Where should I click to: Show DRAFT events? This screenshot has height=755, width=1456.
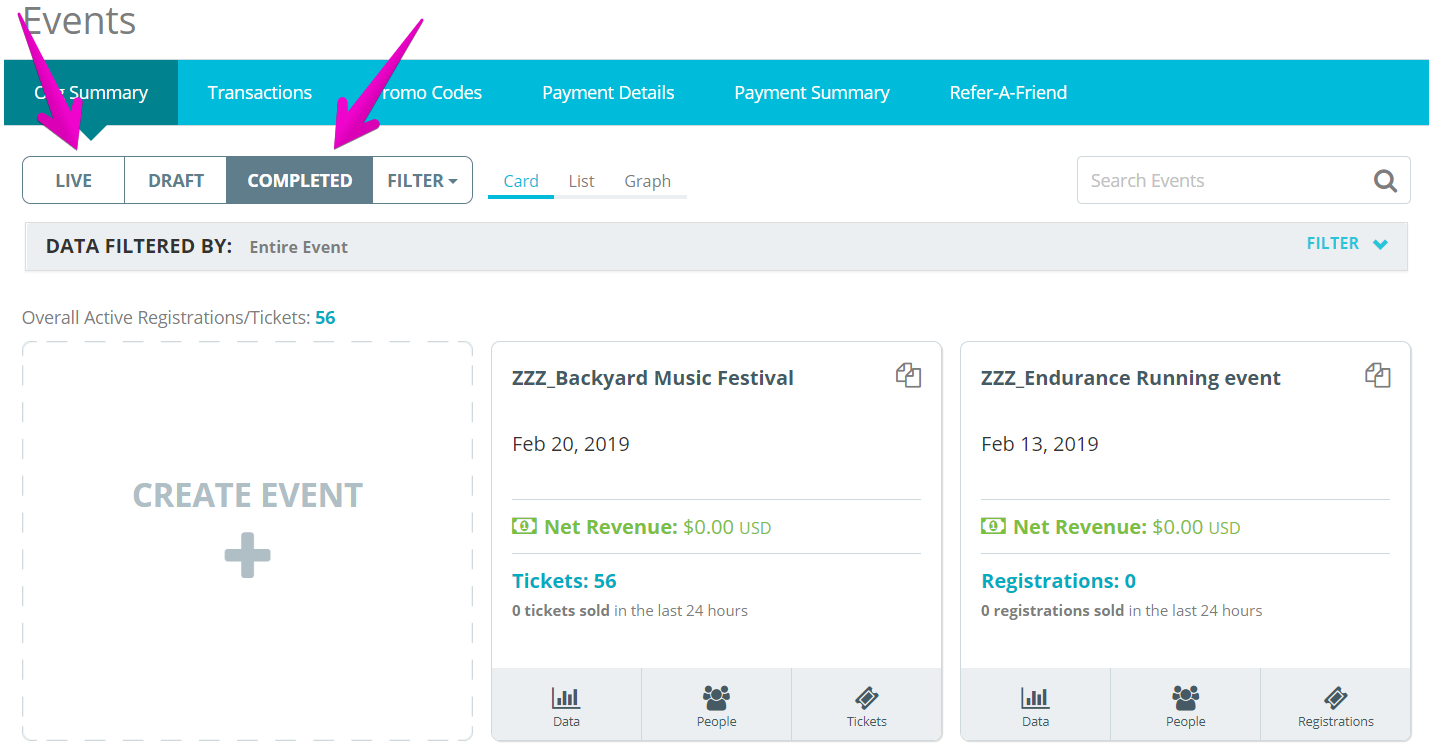[176, 181]
